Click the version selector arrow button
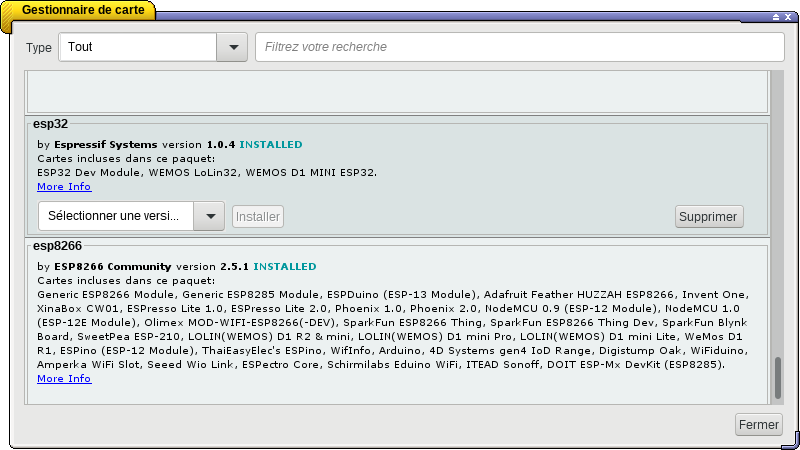 click(209, 216)
